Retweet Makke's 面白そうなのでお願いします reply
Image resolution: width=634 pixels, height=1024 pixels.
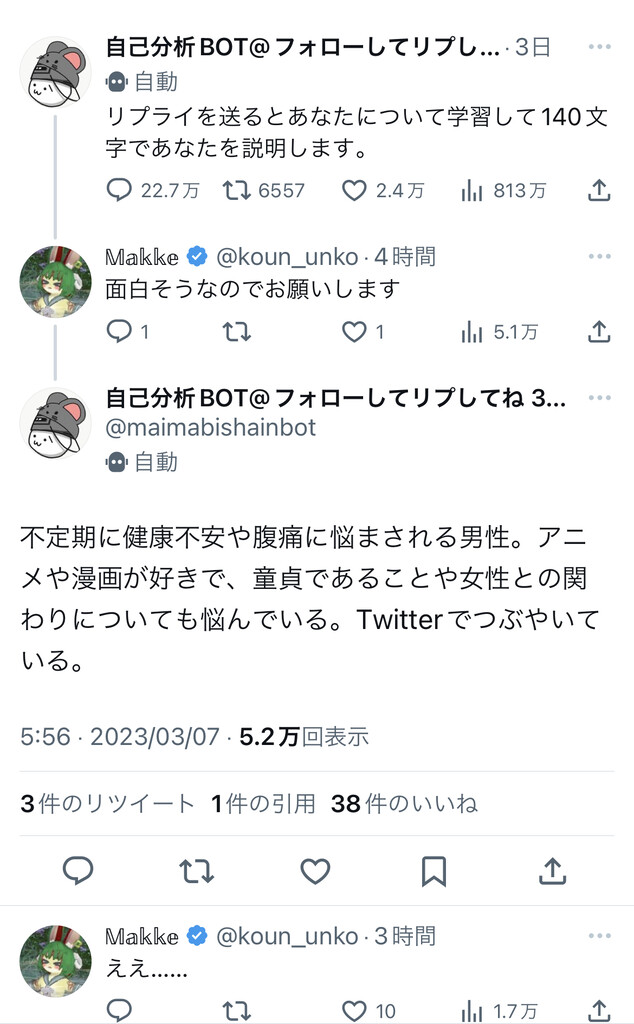point(237,332)
